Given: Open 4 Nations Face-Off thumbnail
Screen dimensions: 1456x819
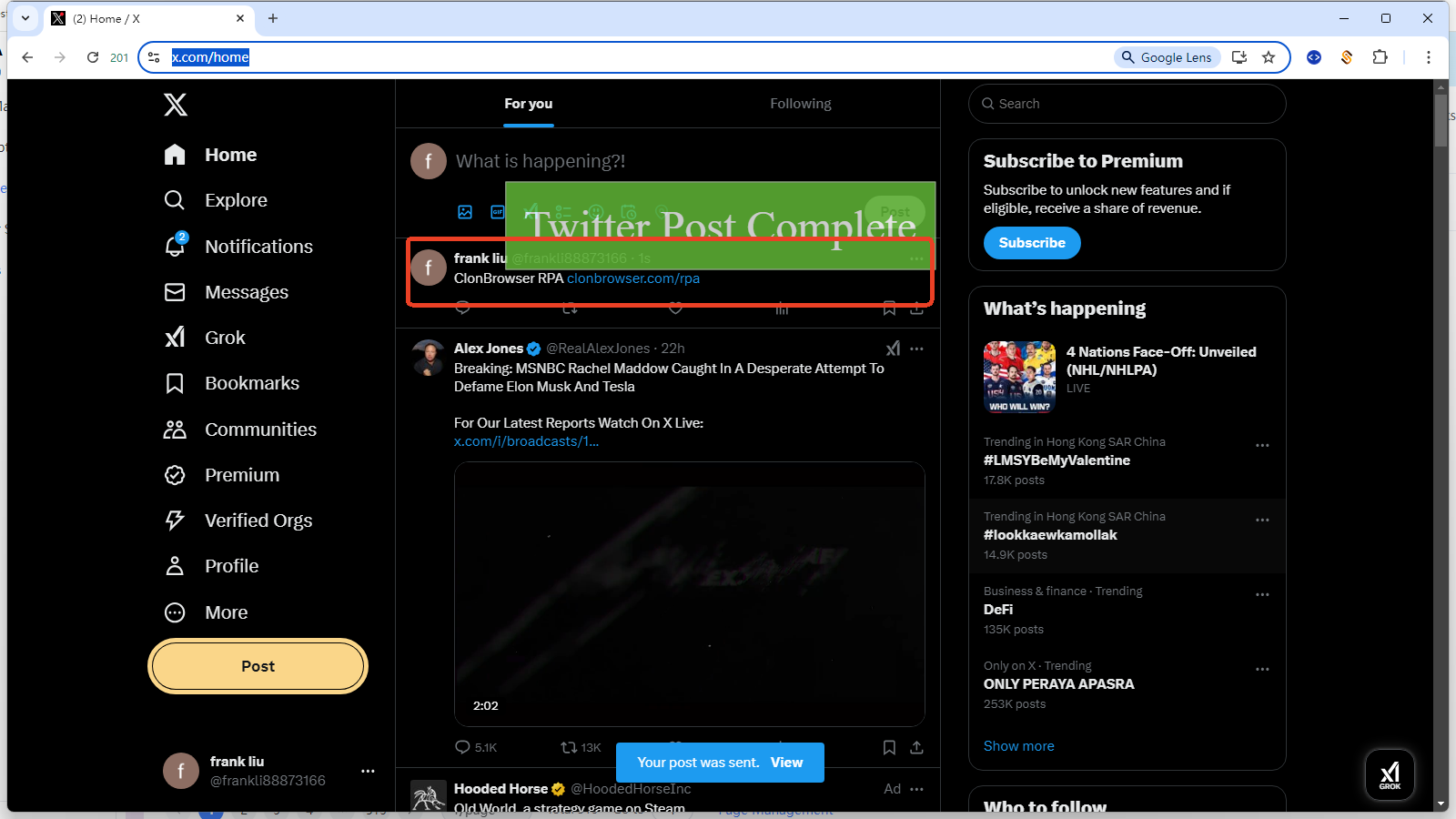Looking at the screenshot, I should click(1019, 377).
